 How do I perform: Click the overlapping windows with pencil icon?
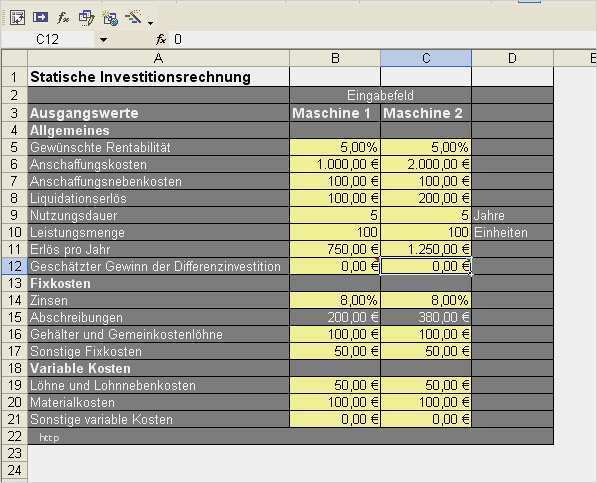(87, 18)
